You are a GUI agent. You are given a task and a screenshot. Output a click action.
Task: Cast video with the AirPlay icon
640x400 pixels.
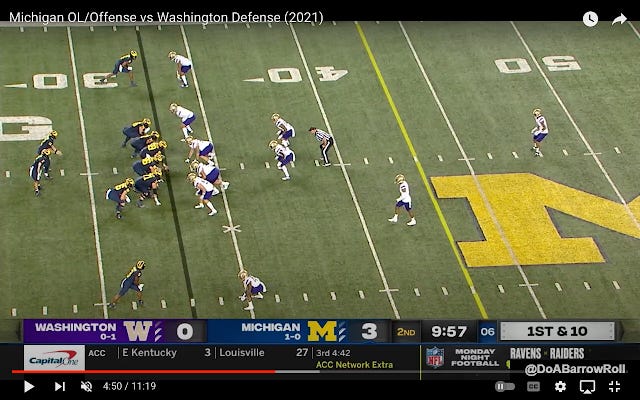[587, 386]
